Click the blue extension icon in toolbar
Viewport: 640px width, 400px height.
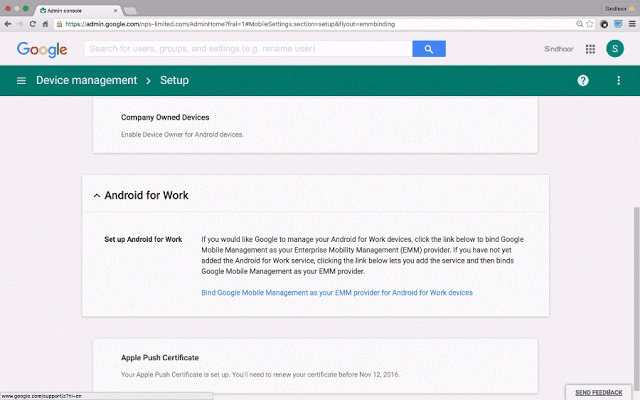[618, 24]
